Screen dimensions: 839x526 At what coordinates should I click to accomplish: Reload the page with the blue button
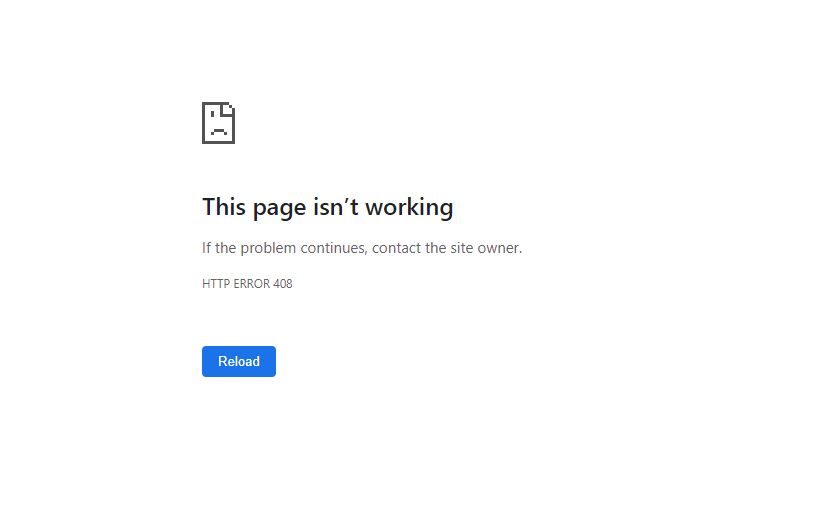point(239,361)
